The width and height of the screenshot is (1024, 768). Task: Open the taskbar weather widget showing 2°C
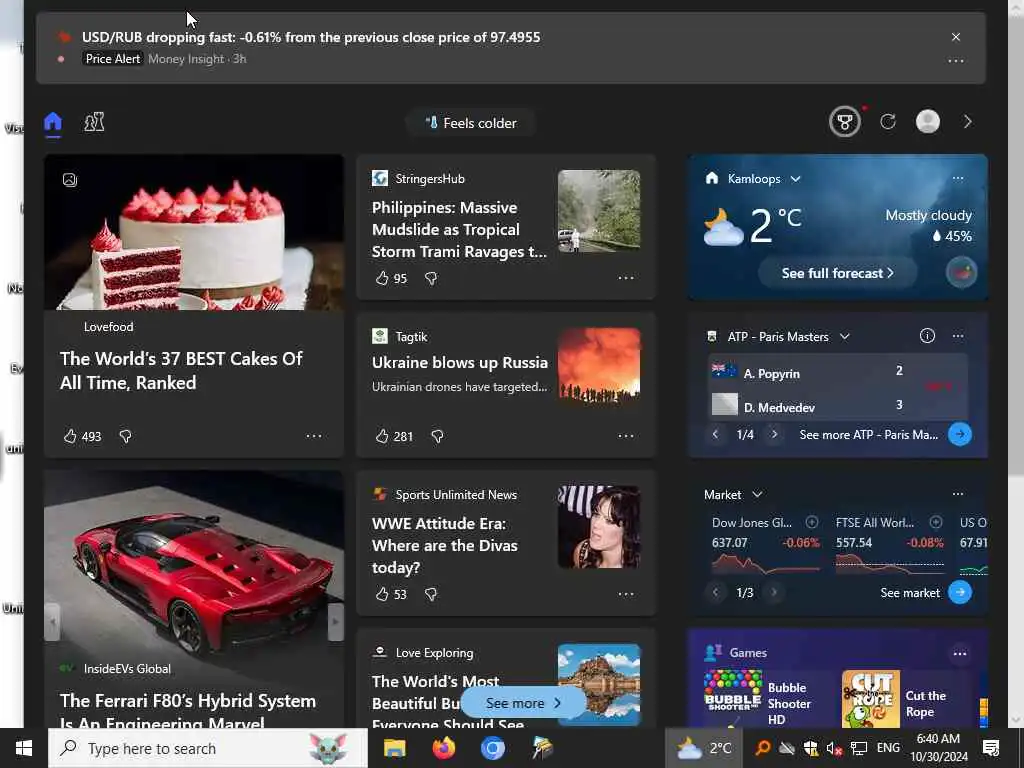point(704,748)
